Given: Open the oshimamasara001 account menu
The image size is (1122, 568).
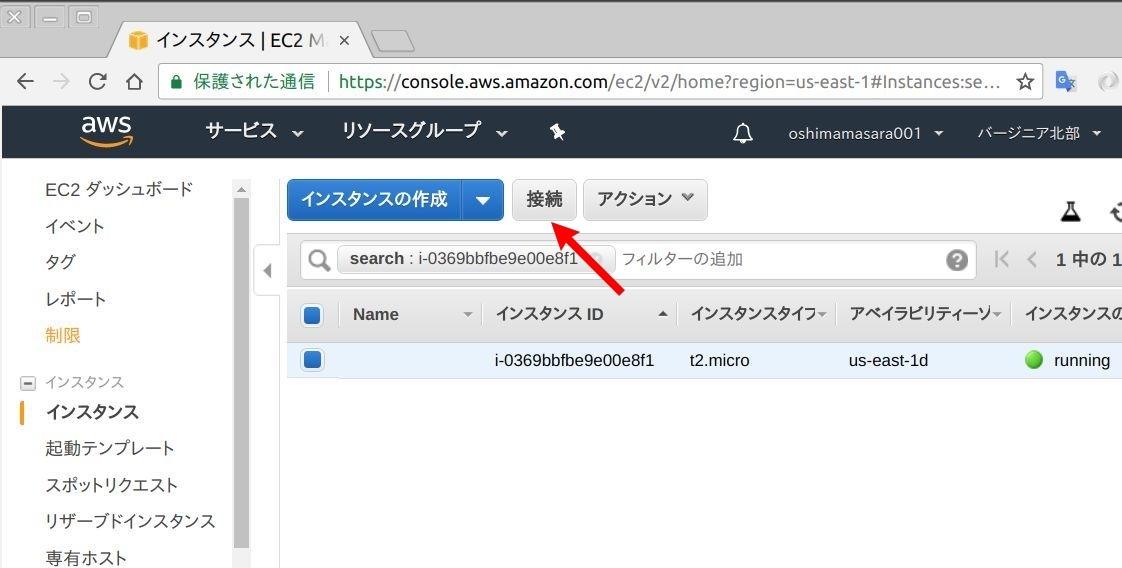Looking at the screenshot, I should click(865, 133).
